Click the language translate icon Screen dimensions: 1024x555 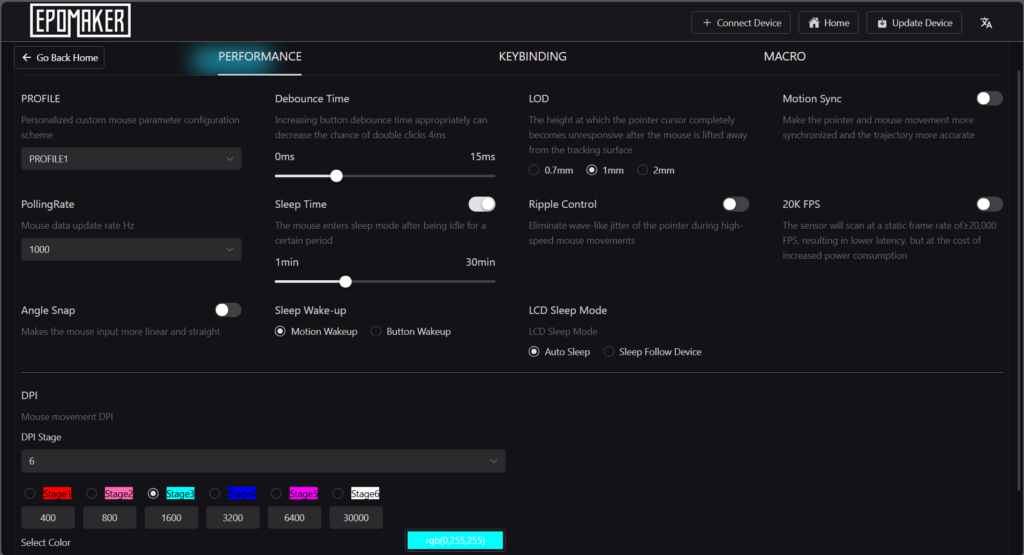(x=986, y=23)
